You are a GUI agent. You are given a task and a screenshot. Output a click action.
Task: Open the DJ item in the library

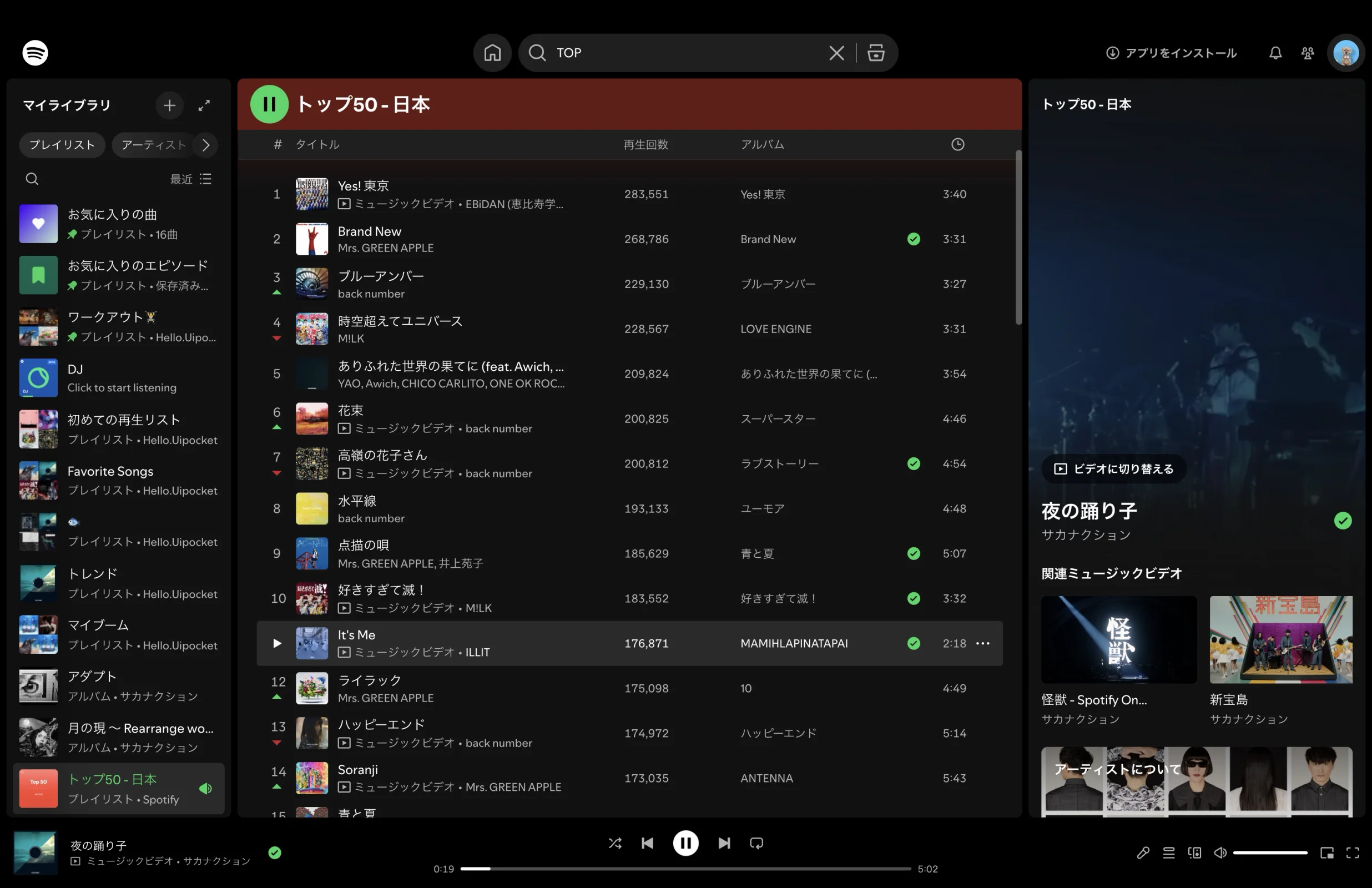tap(119, 378)
